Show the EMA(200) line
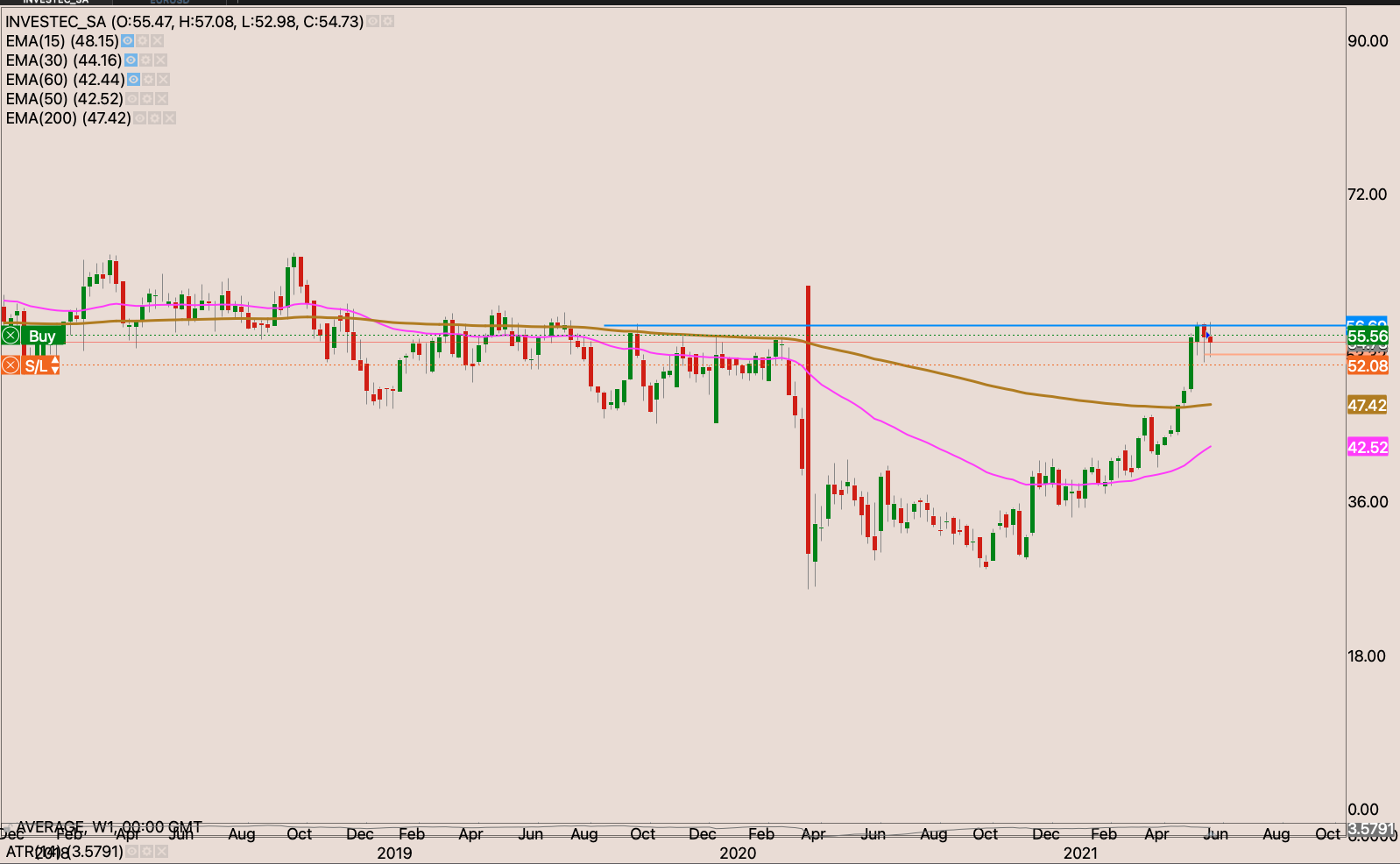The image size is (1400, 864). click(x=139, y=118)
